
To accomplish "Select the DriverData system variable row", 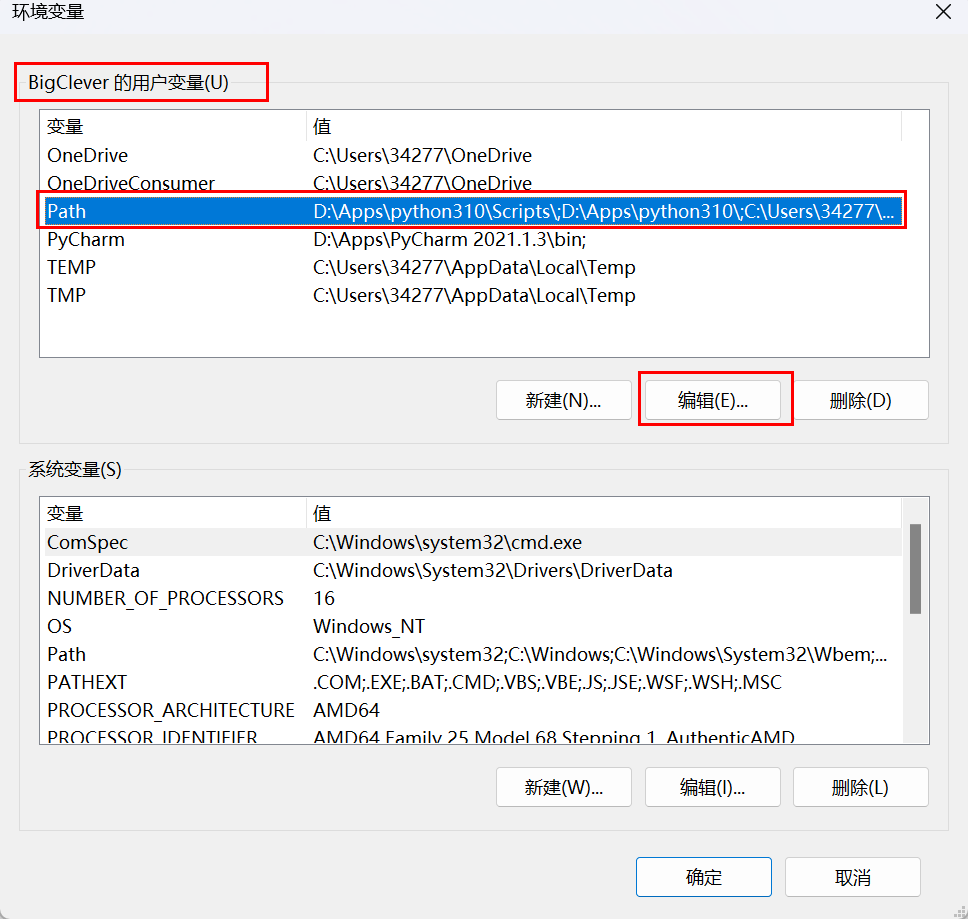I will [x=473, y=570].
